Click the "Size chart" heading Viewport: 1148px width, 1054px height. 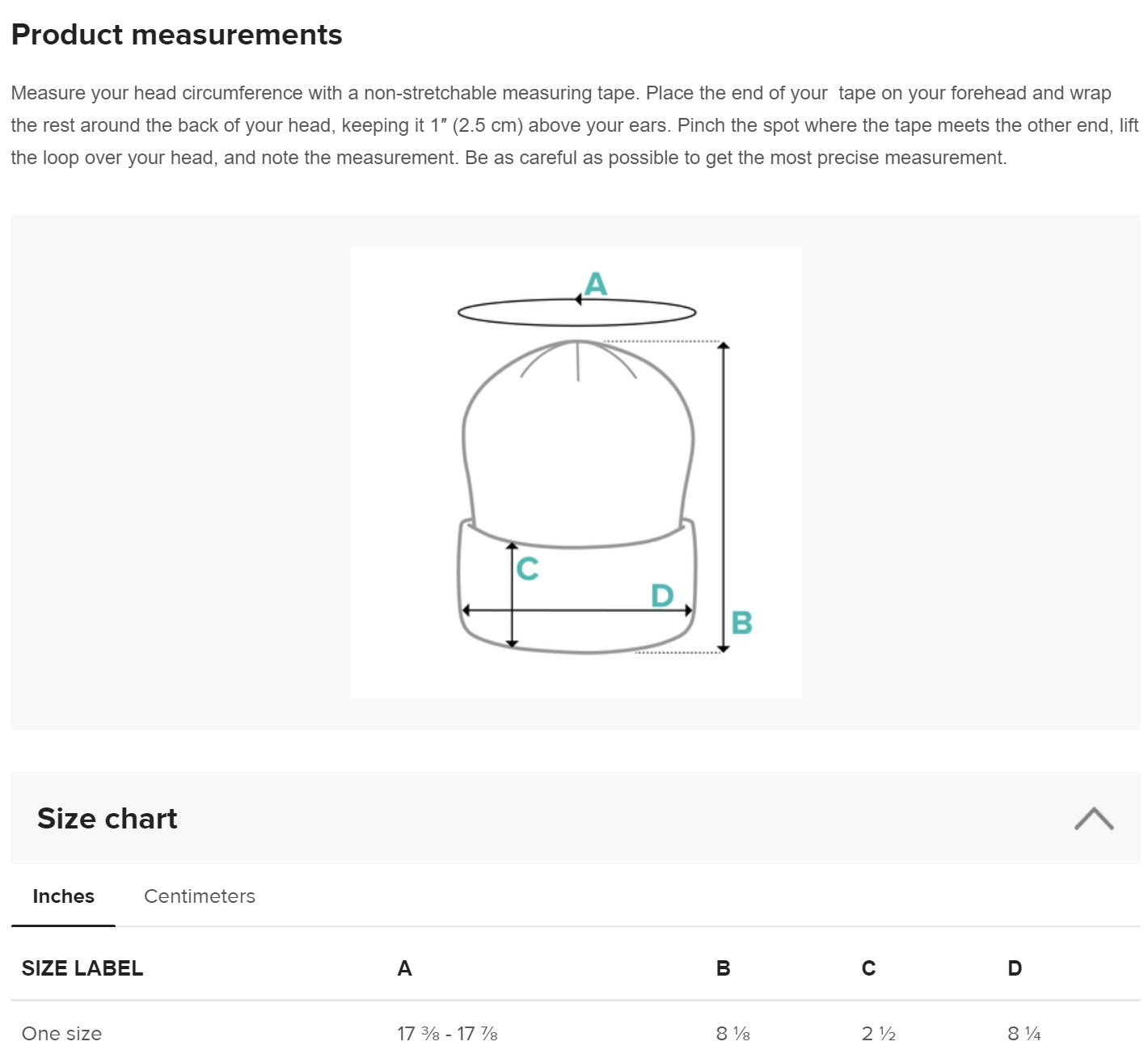click(107, 818)
